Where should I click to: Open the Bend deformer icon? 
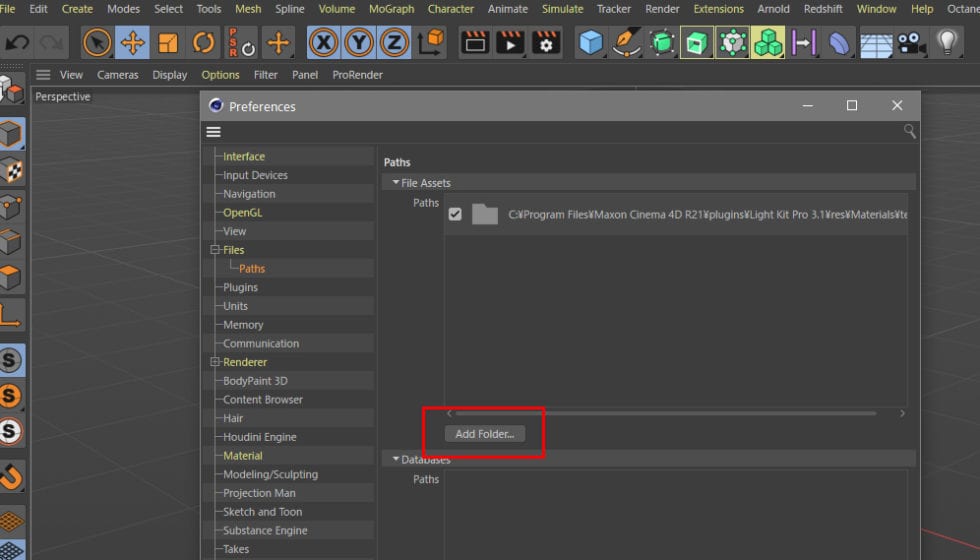(839, 43)
